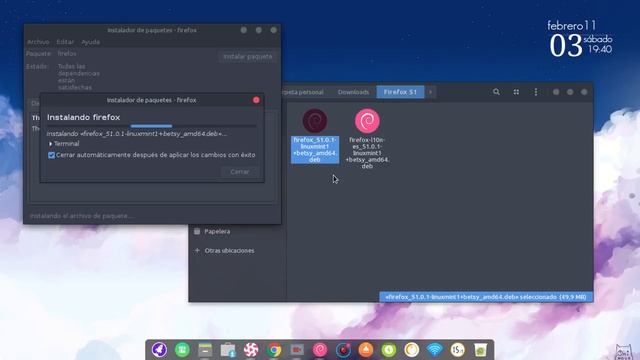Select the firefox-l10n-es deb file icon

[x=367, y=121]
